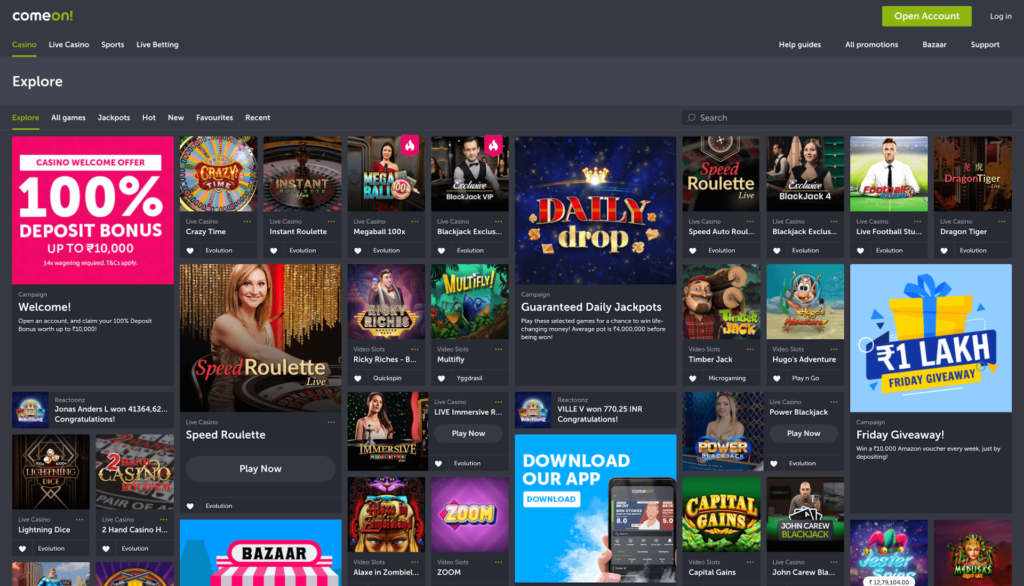Open Live Betting section

point(157,44)
